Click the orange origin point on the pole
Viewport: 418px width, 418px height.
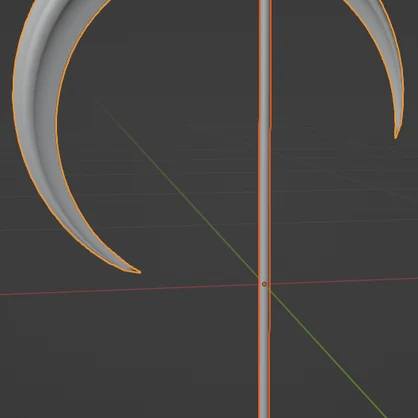[x=264, y=284]
